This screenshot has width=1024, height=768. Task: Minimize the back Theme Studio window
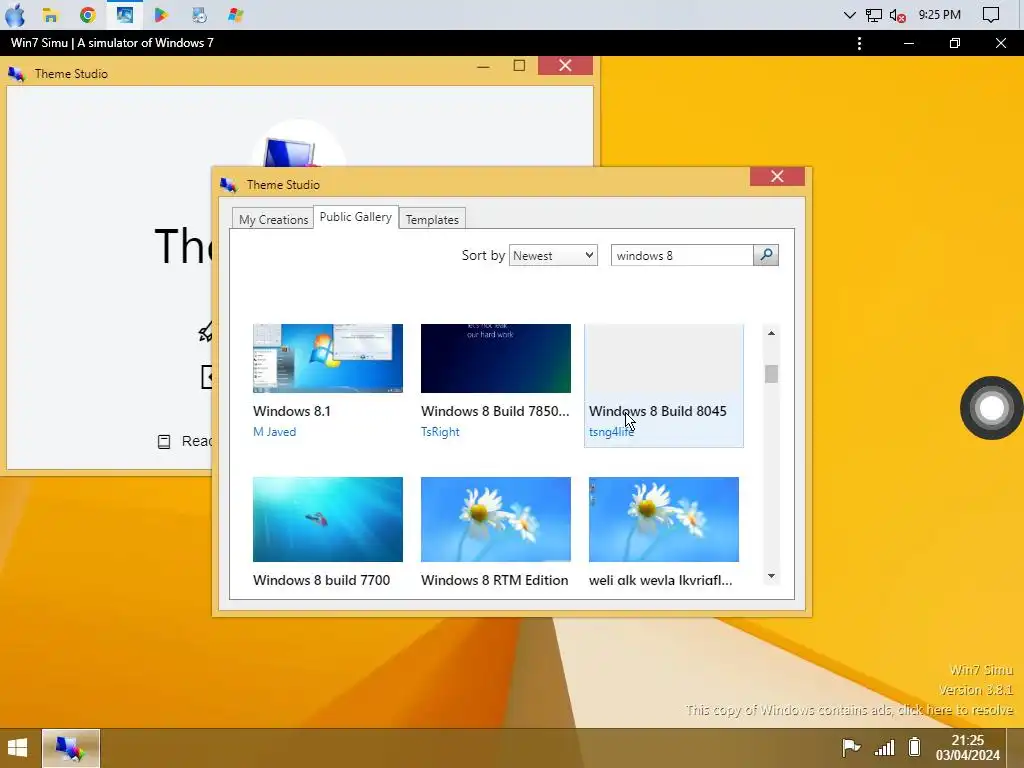tap(483, 66)
